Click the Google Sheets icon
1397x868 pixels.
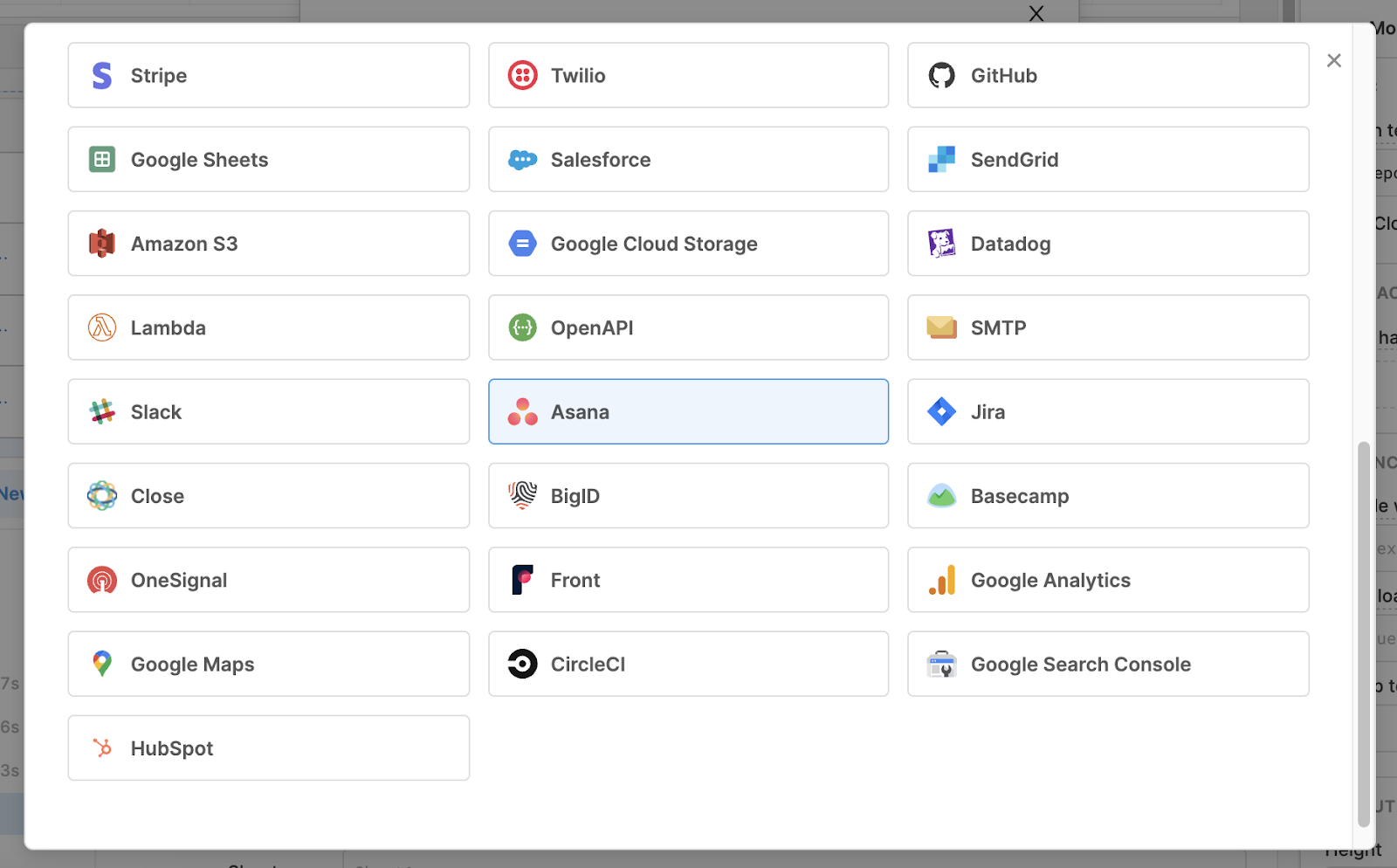(x=102, y=160)
